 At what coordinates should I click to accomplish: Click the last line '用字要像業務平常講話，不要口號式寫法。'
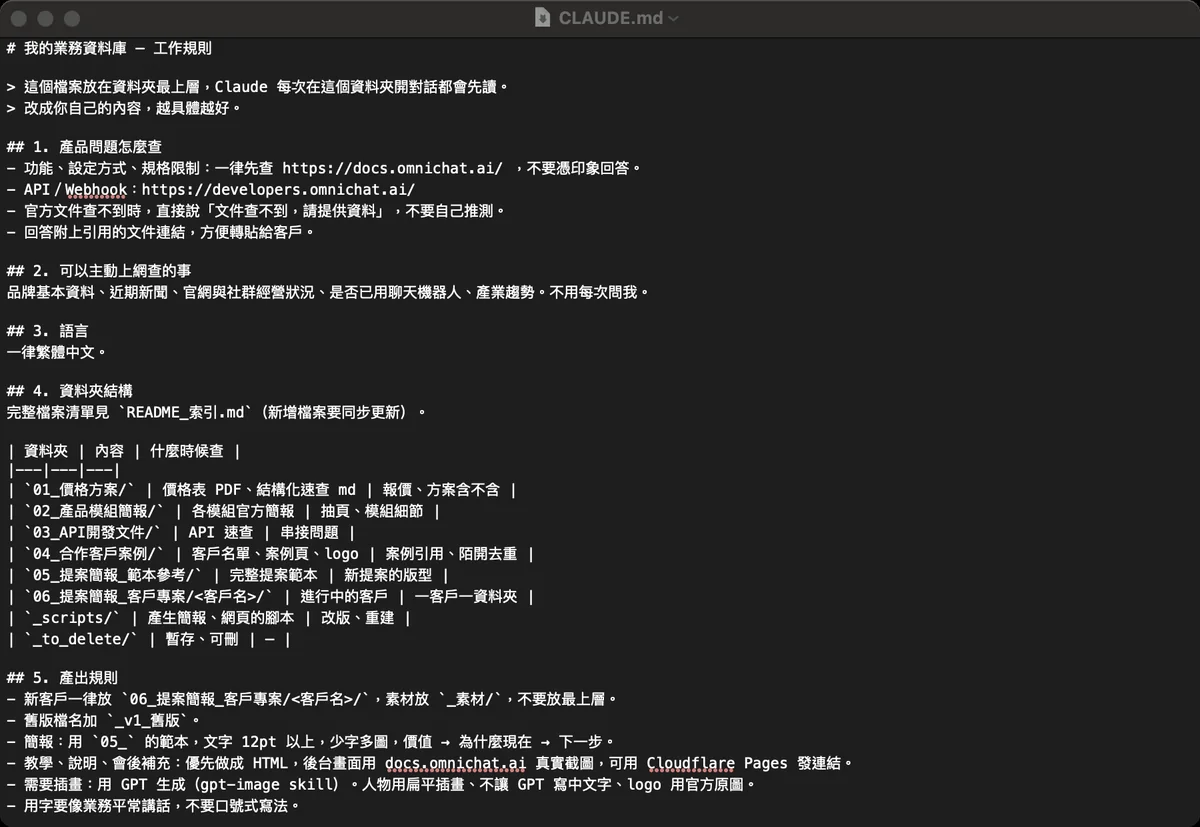click(153, 805)
